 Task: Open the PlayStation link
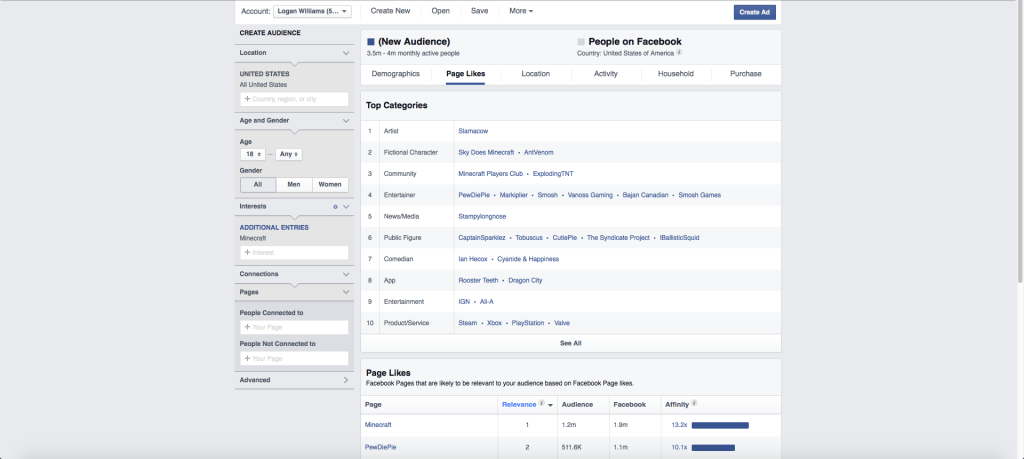(528, 323)
